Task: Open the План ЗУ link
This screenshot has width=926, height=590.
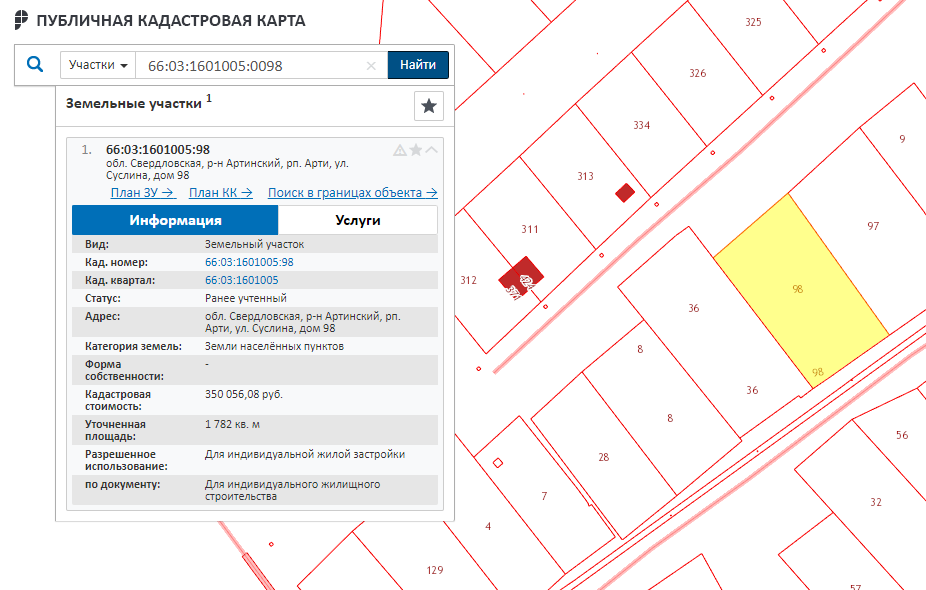Action: pos(143,193)
